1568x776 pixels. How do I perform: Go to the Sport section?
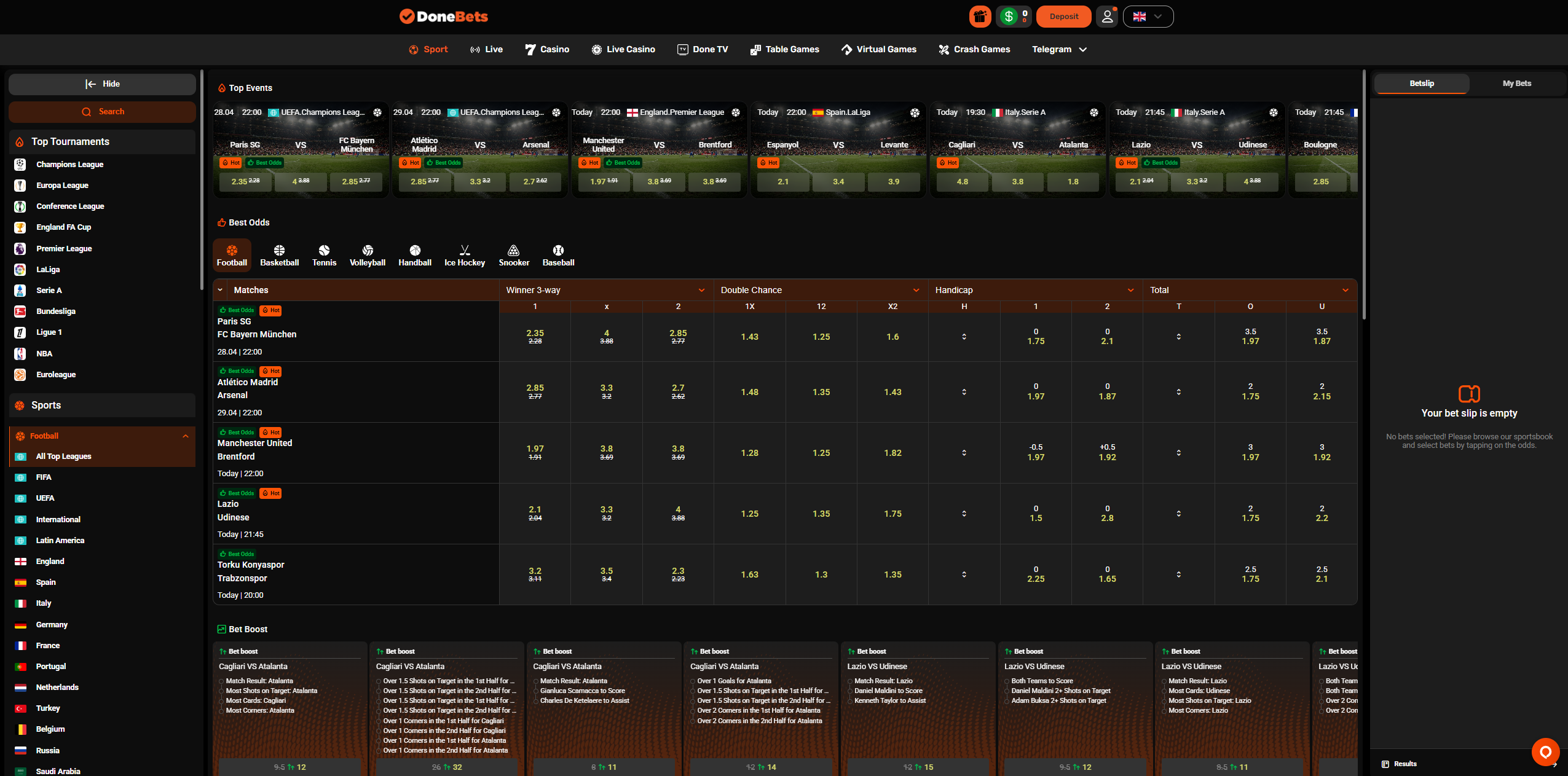coord(428,49)
